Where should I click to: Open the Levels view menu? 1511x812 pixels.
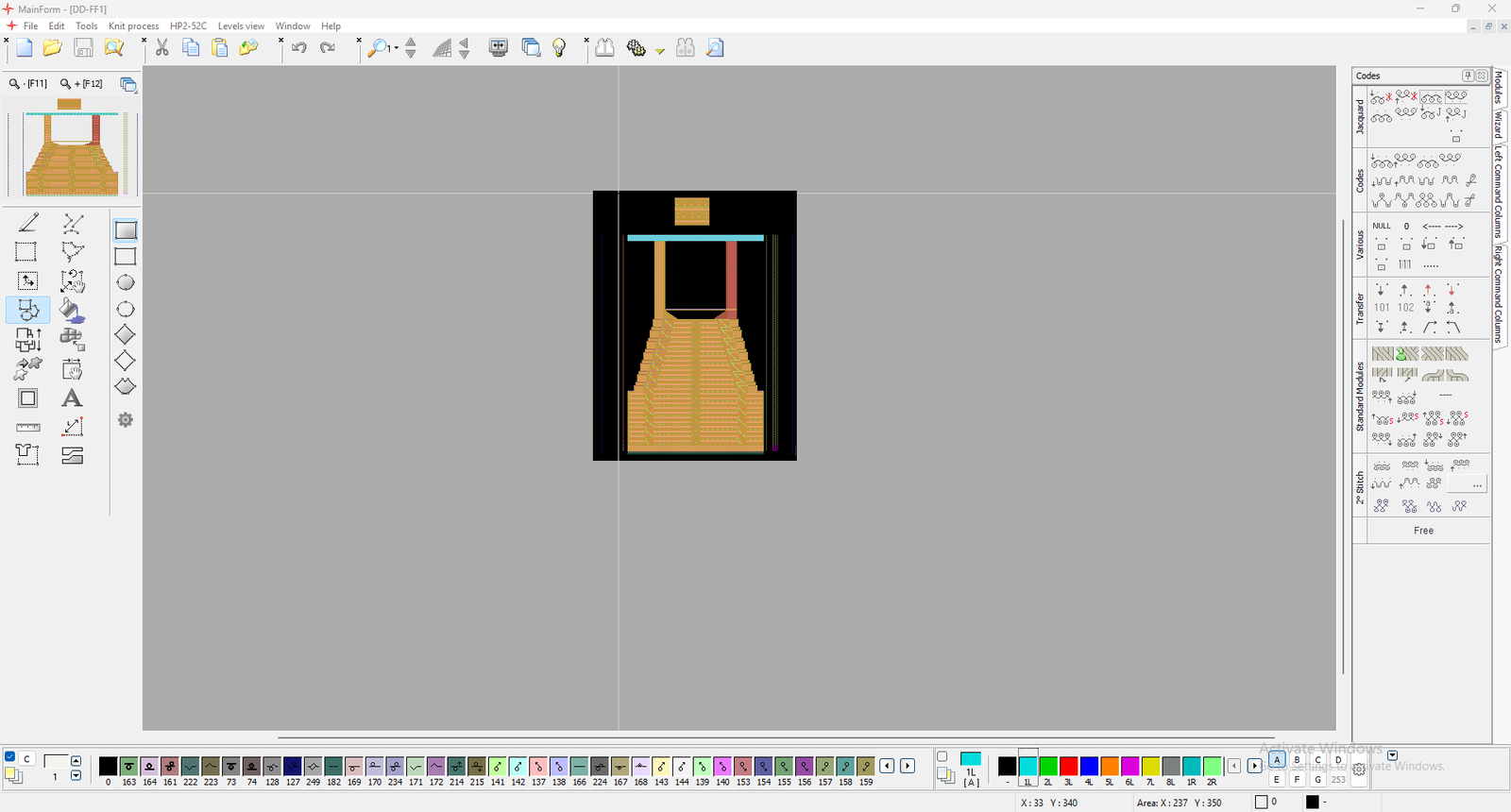241,25
